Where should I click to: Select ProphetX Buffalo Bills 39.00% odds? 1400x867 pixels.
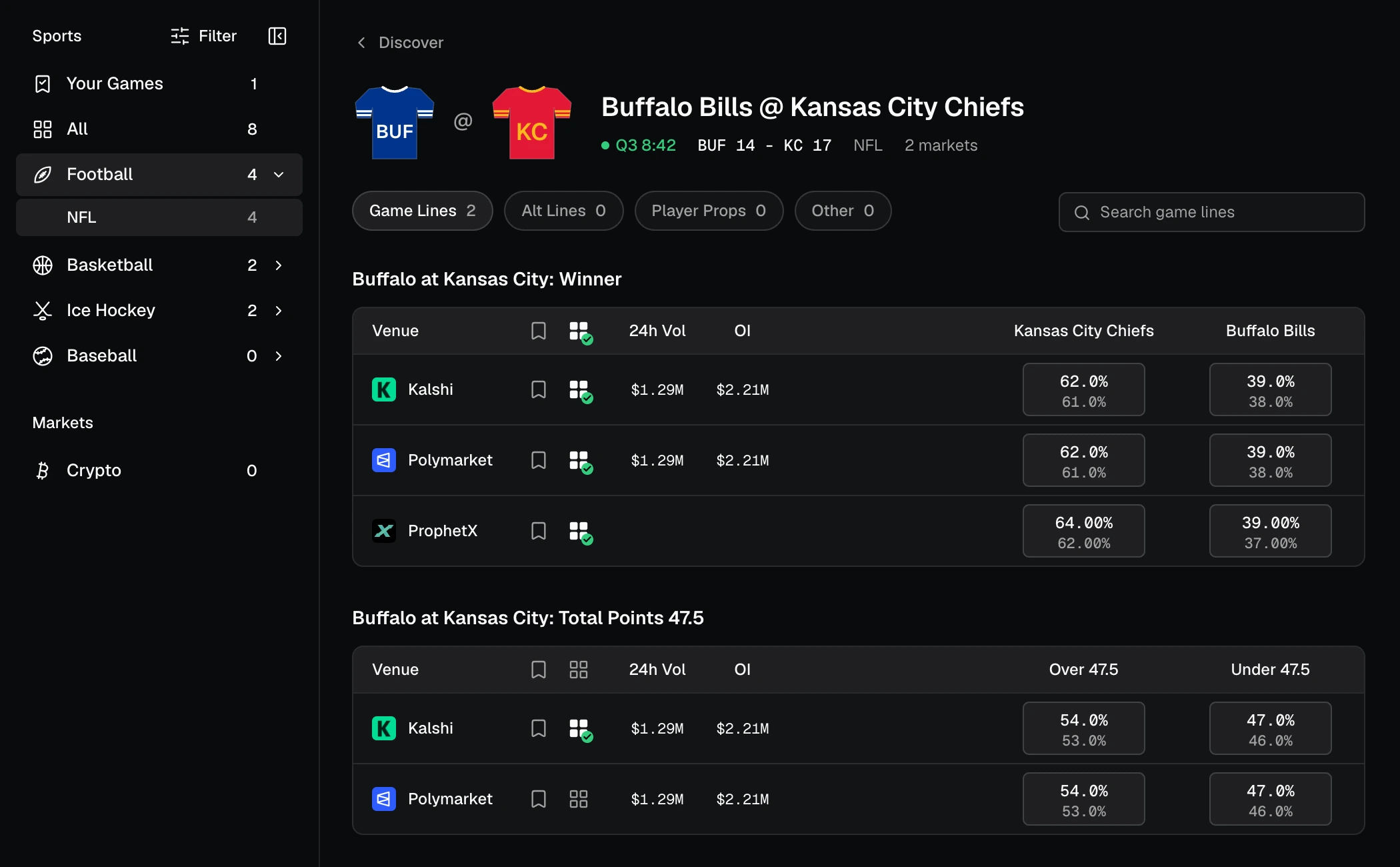tap(1271, 531)
